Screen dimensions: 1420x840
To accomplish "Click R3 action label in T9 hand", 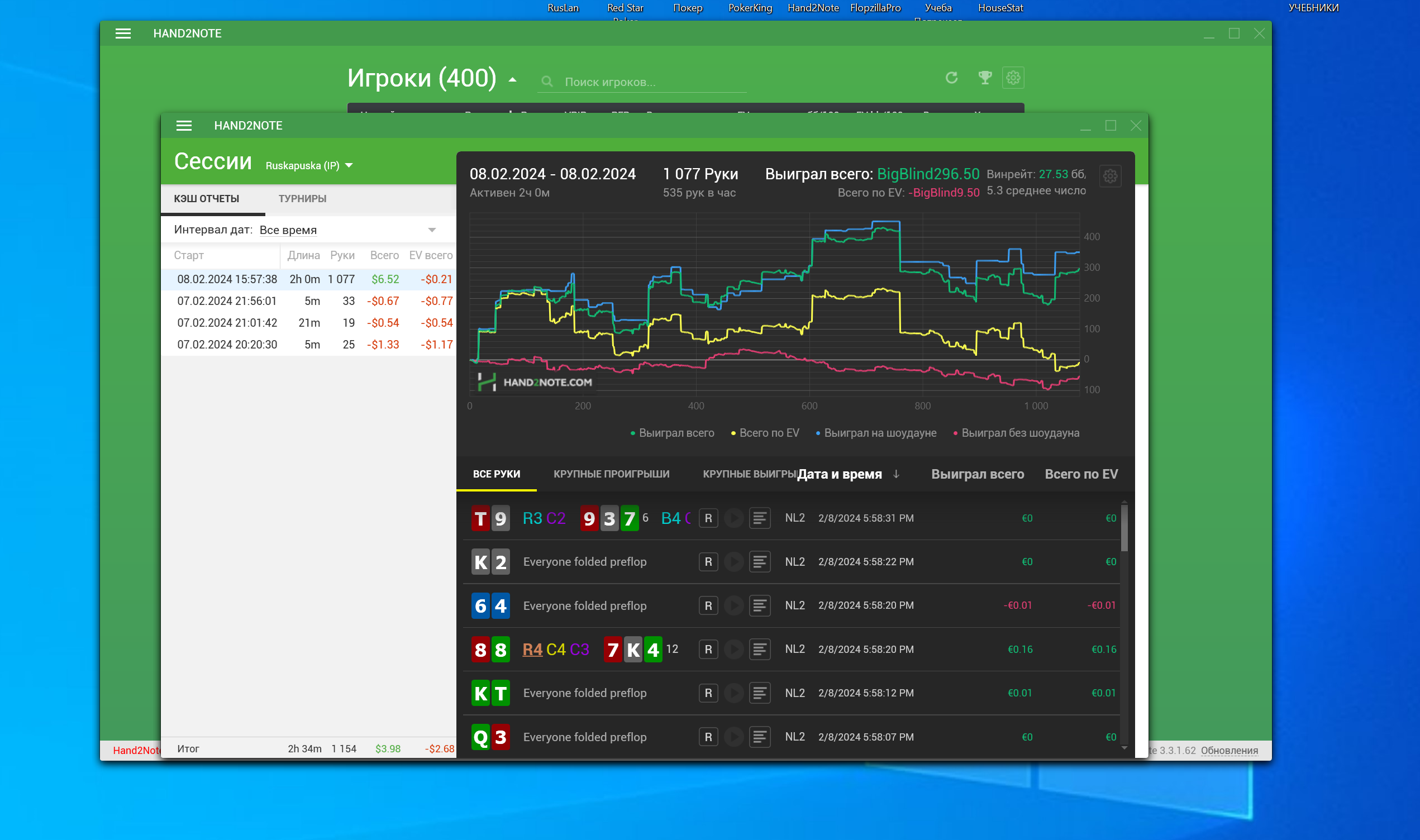I will pyautogui.click(x=532, y=518).
